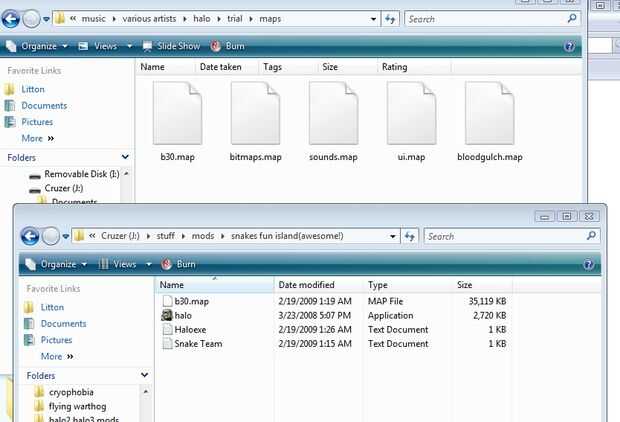Sort by Date taken column
The width and height of the screenshot is (620, 422).
pyautogui.click(x=226, y=67)
